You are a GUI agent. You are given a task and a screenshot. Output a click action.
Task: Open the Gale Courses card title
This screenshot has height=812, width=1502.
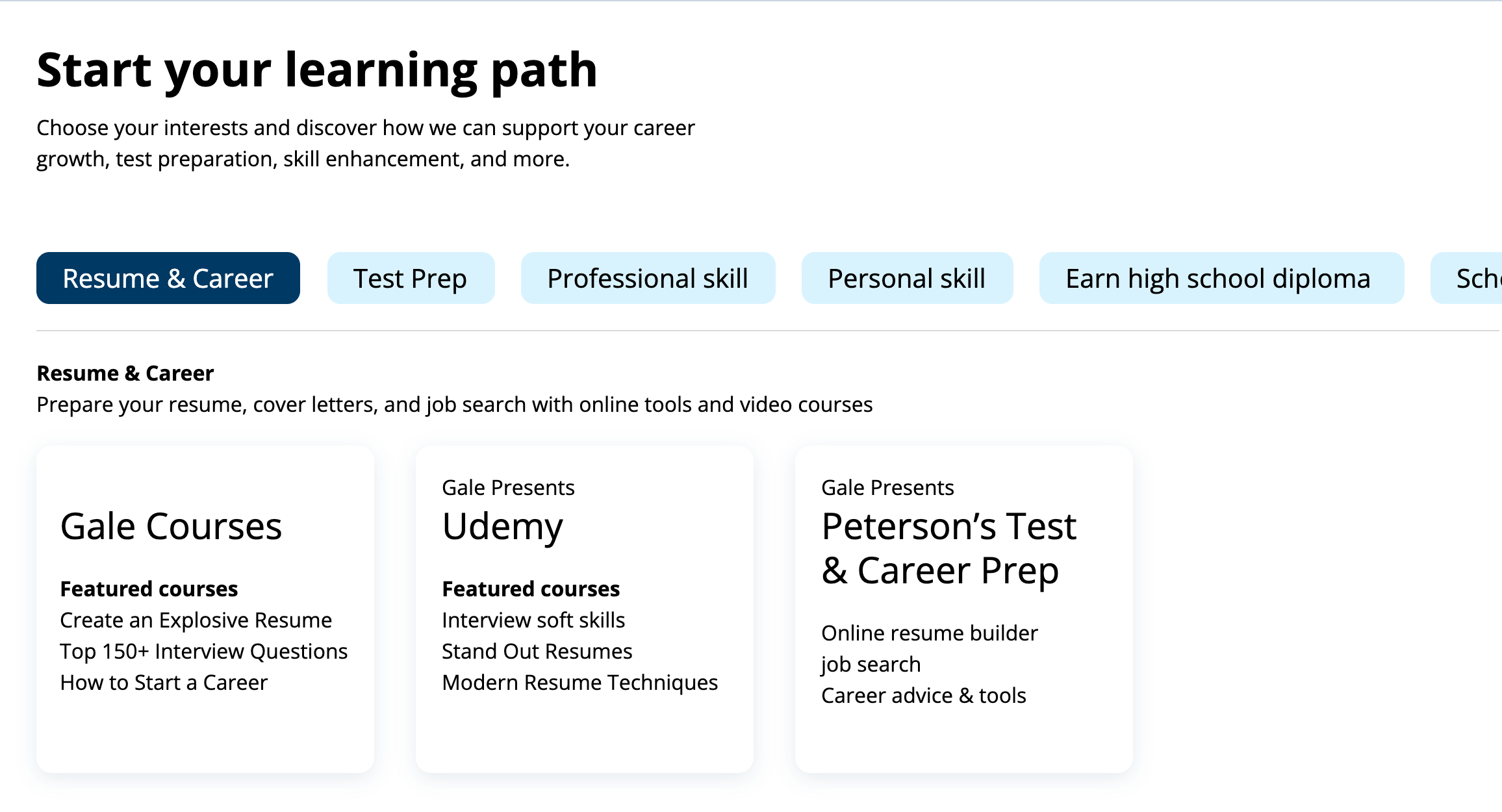(x=171, y=526)
